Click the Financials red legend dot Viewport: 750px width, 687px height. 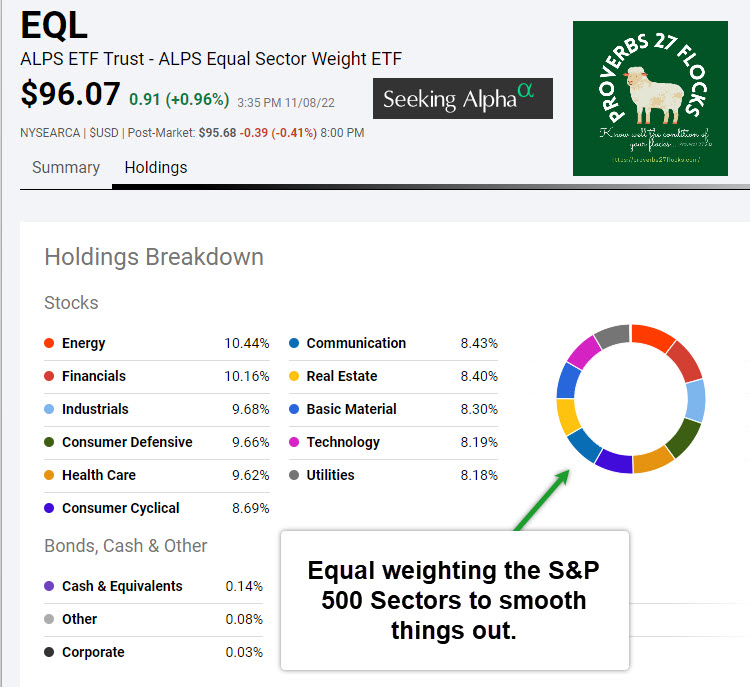49,376
